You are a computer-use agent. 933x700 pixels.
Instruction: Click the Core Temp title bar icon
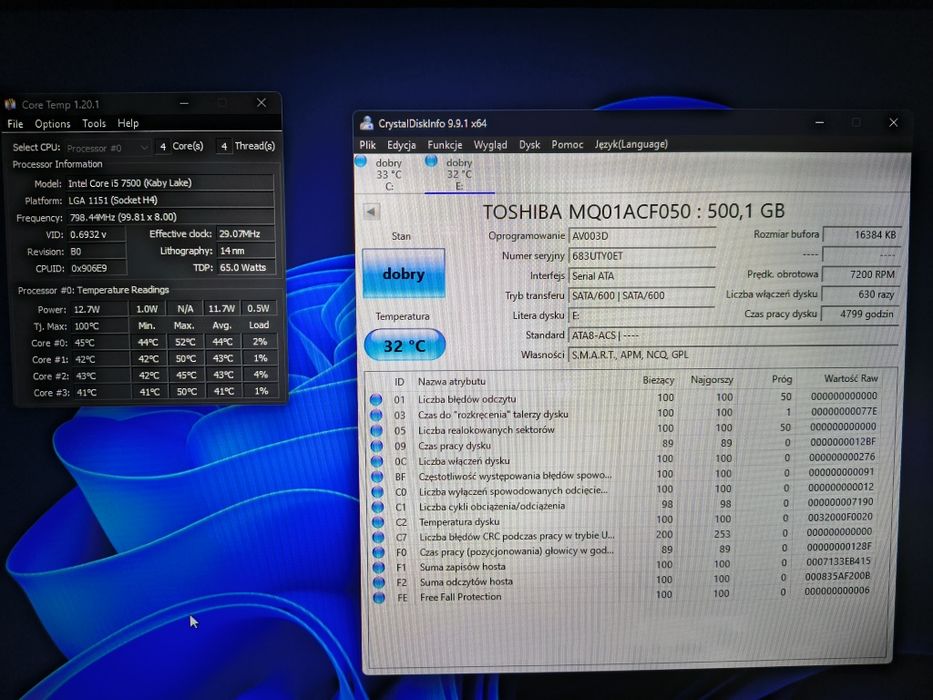(x=10, y=105)
